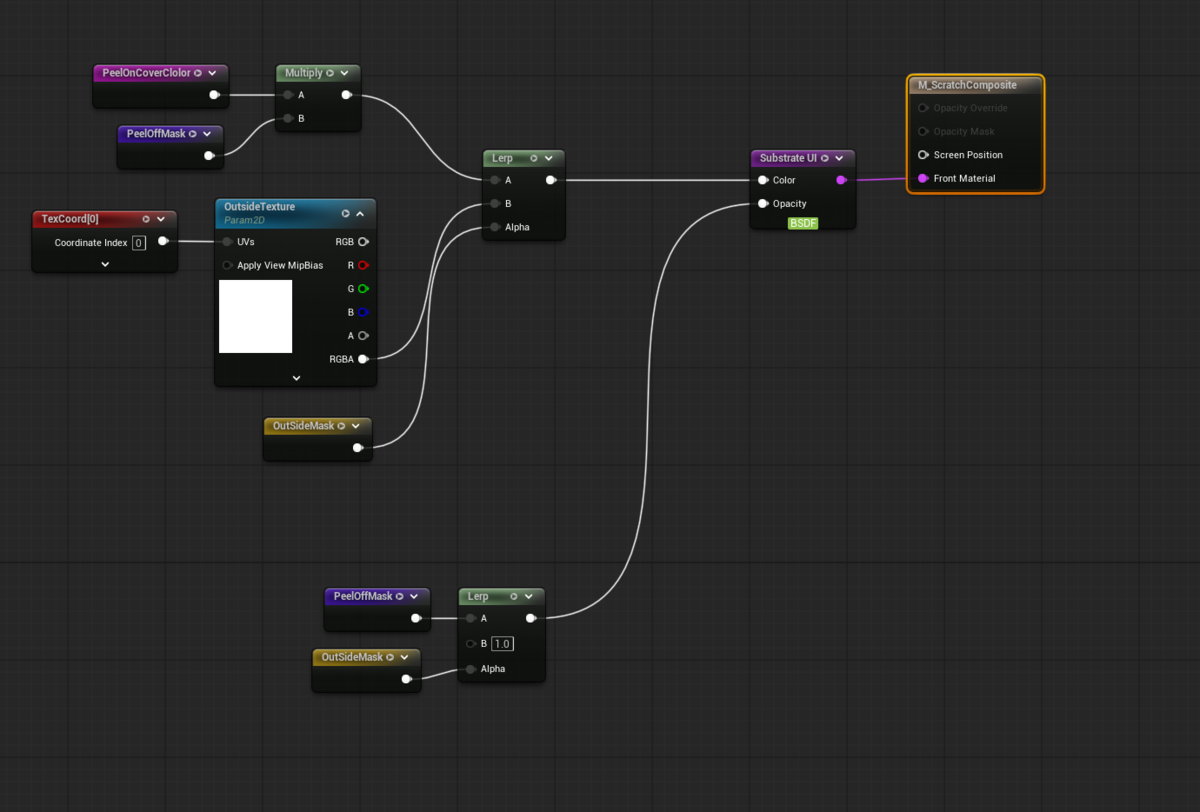1200x812 pixels.
Task: Click the magenta output pin on Substrate UI
Action: [841, 180]
